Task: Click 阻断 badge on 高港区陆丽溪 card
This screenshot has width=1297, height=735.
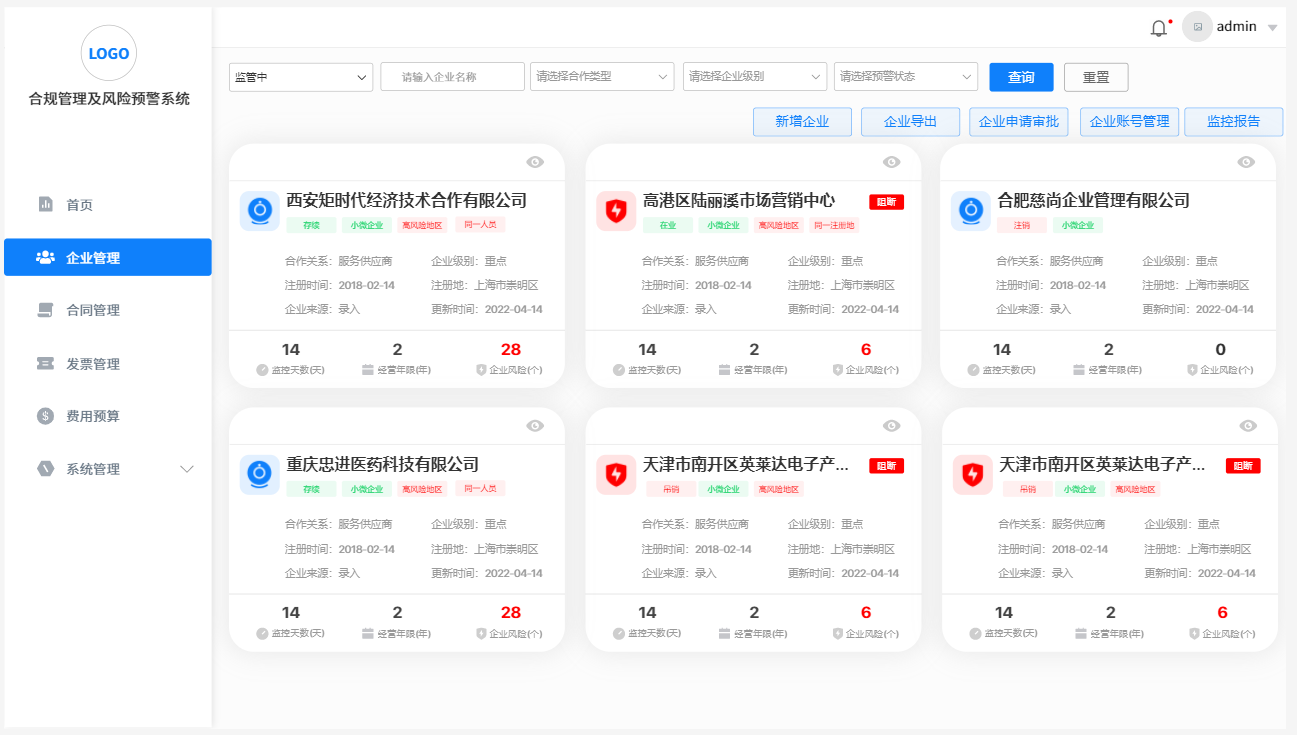Action: [886, 202]
